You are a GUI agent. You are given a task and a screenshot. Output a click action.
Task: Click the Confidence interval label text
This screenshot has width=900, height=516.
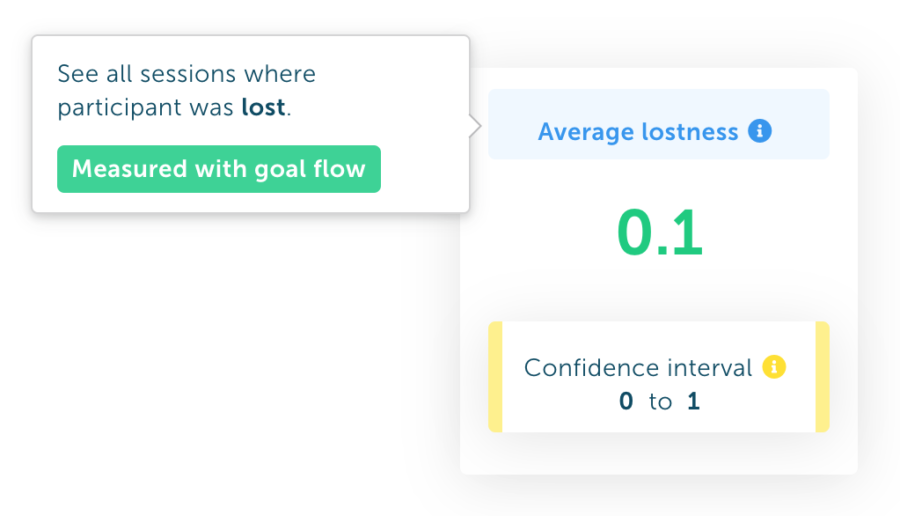coord(638,367)
